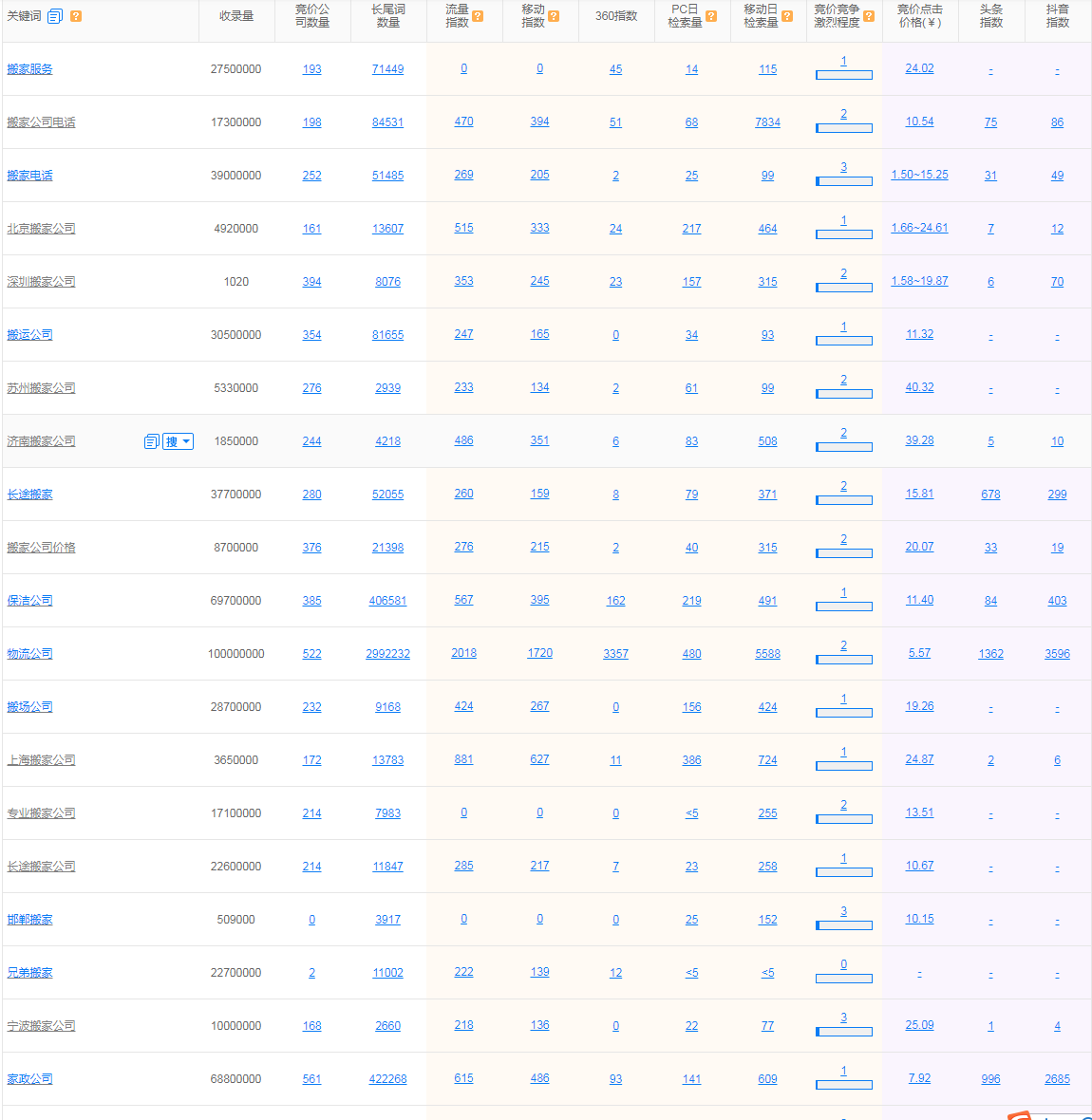The height and width of the screenshot is (1120, 1092).
Task: Copy the 济南搬家公司 keyword using copy icon
Action: (x=151, y=441)
